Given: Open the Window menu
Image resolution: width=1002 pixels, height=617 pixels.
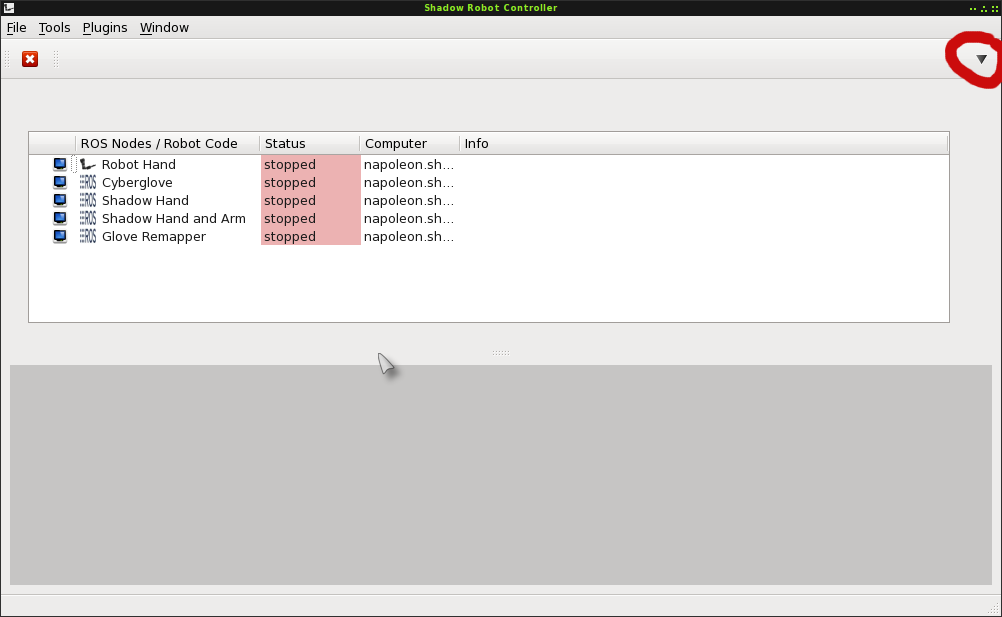Looking at the screenshot, I should [164, 27].
